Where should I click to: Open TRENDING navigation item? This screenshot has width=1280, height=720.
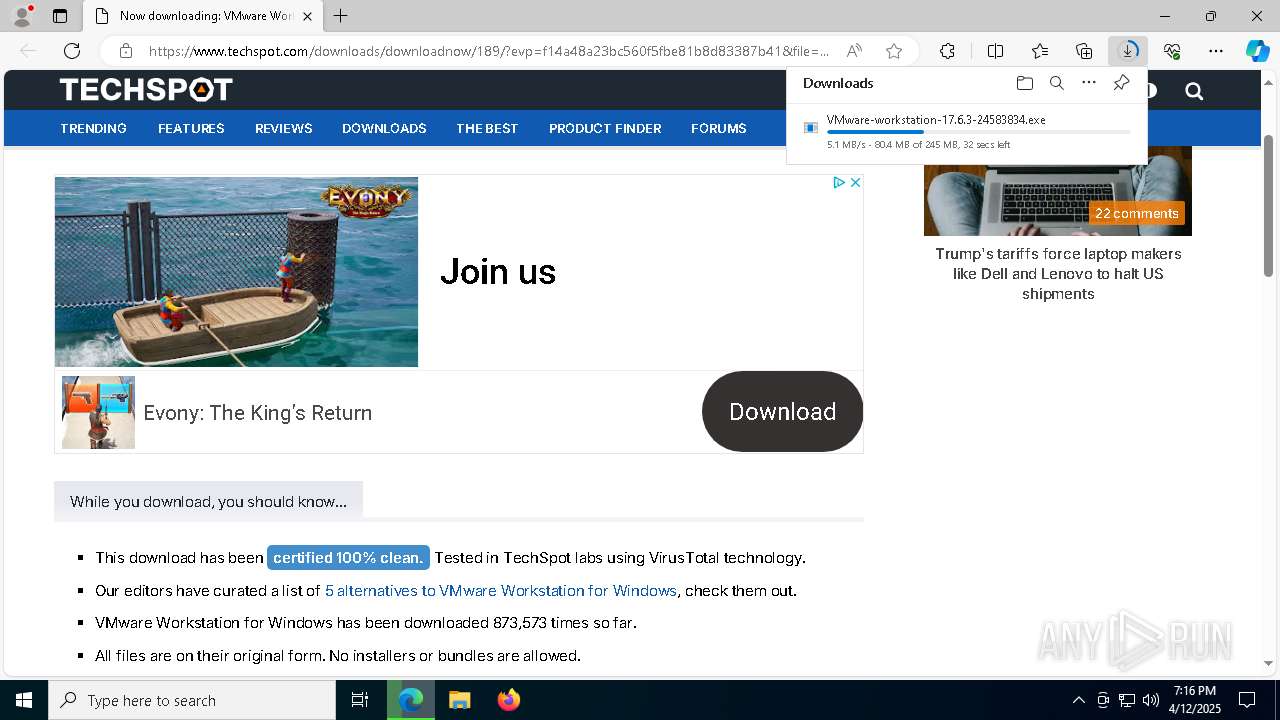coord(93,128)
